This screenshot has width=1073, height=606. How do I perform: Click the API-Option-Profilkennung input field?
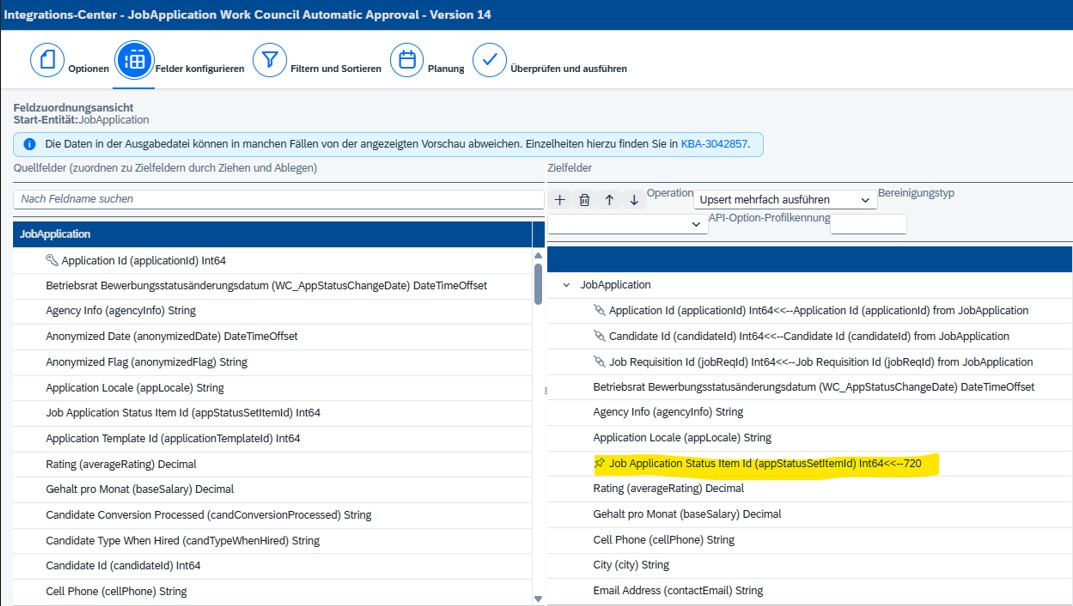pos(868,225)
